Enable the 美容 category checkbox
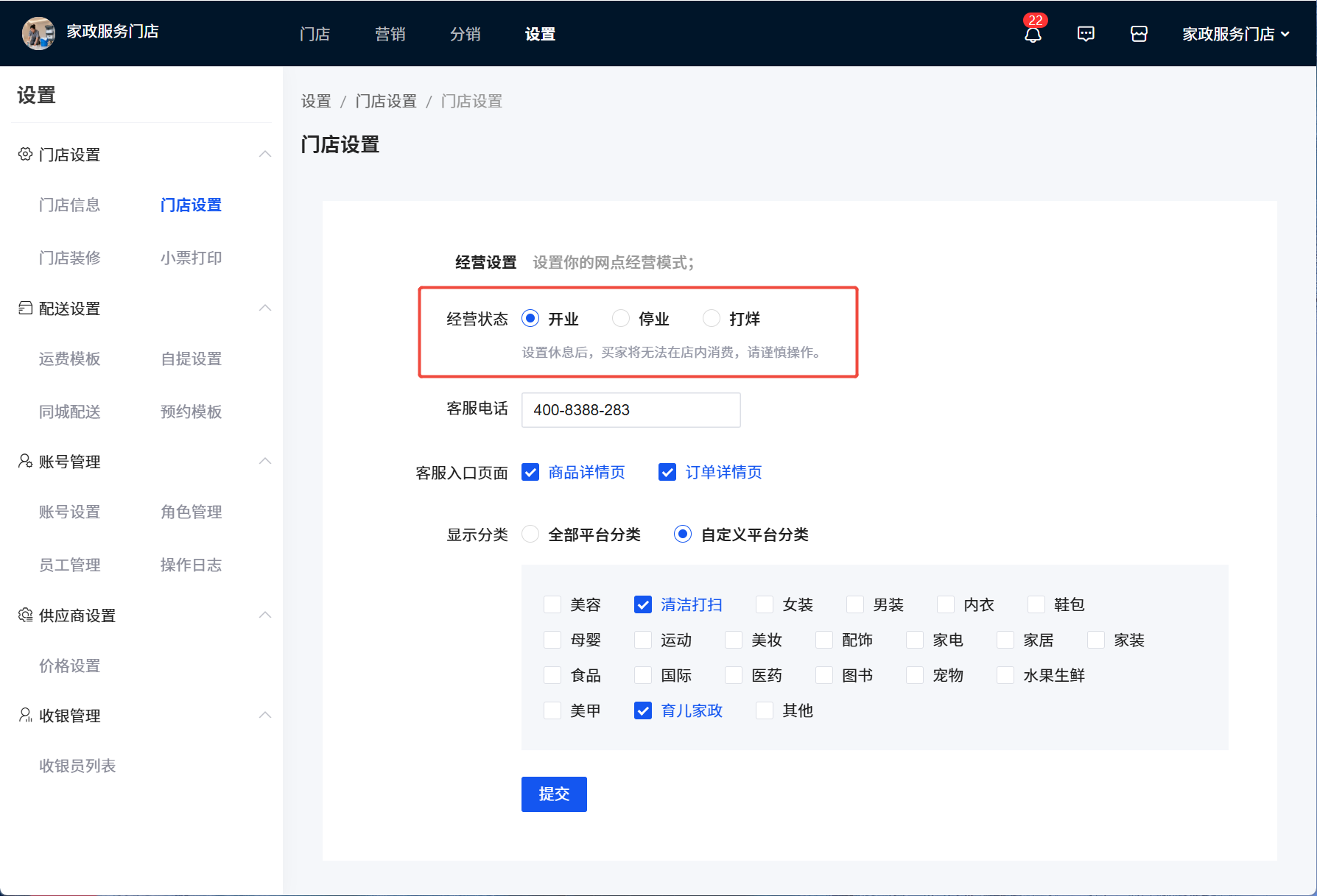Screen dimensions: 1317x896 click(x=552, y=604)
